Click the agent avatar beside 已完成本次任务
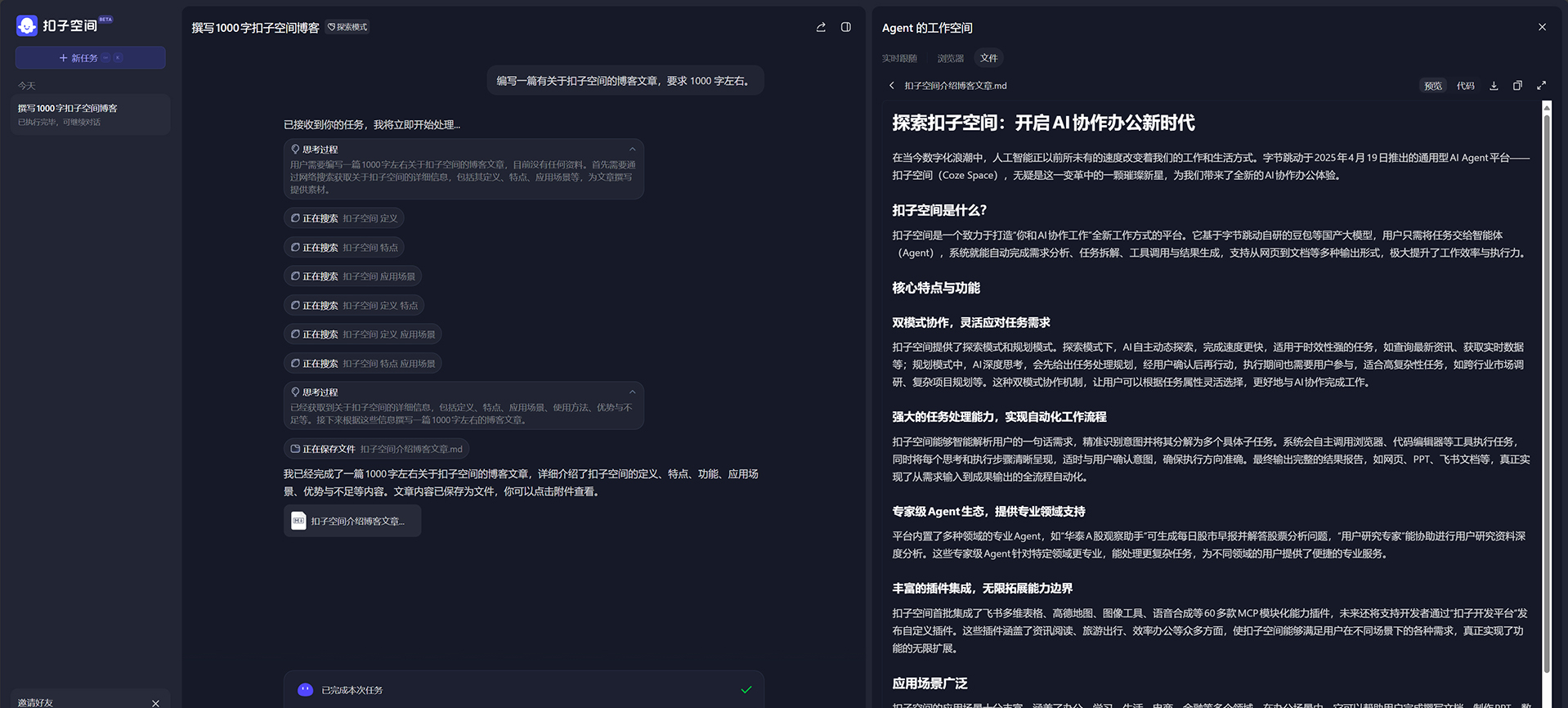The image size is (1568, 708). pyautogui.click(x=305, y=689)
